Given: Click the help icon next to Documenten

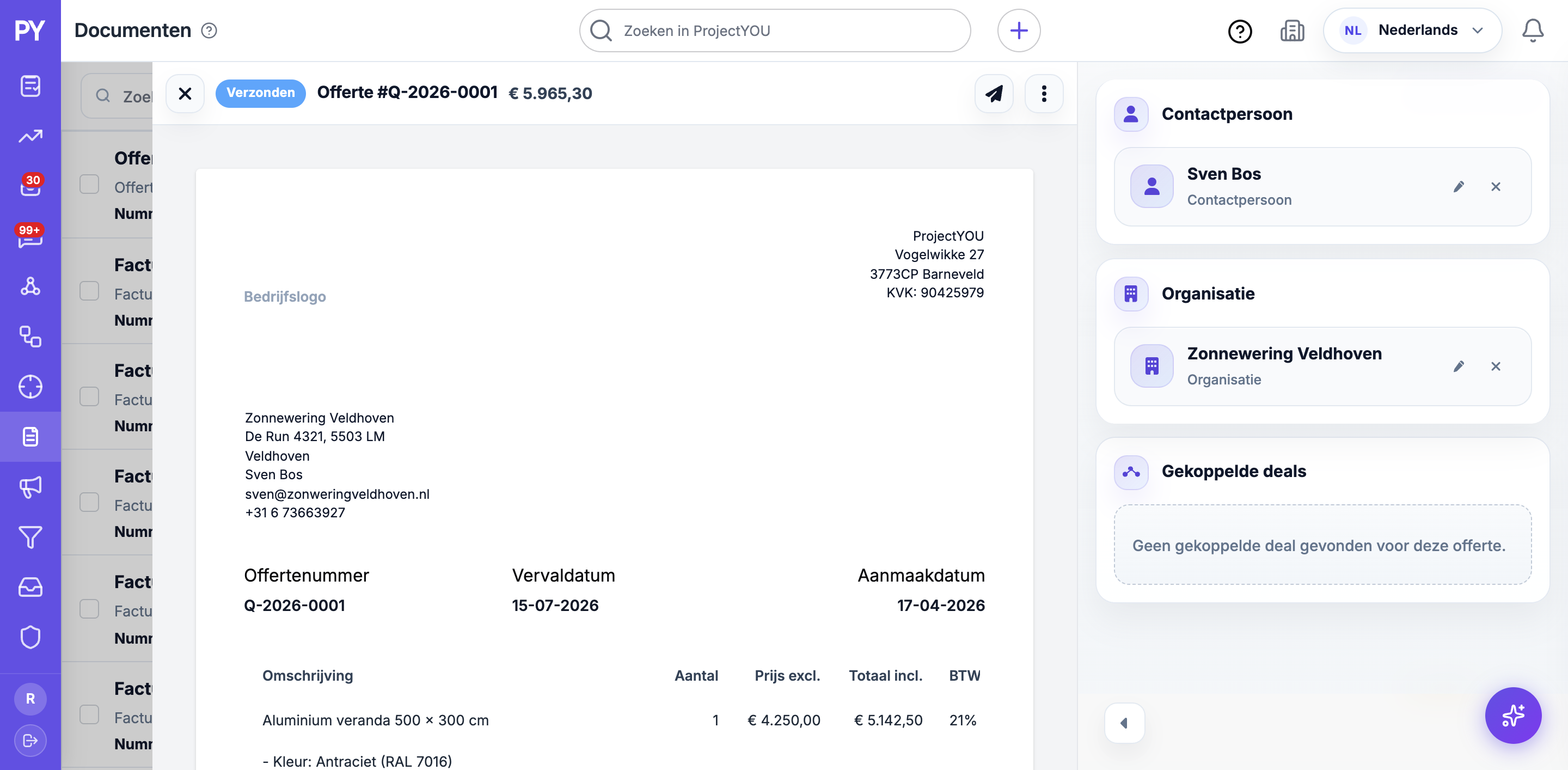Looking at the screenshot, I should point(209,30).
